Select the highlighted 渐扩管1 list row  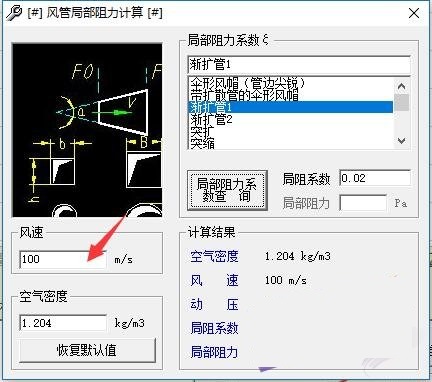click(291, 107)
